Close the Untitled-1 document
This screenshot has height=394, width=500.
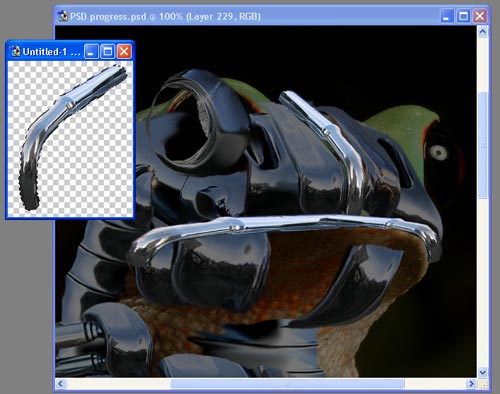point(124,51)
